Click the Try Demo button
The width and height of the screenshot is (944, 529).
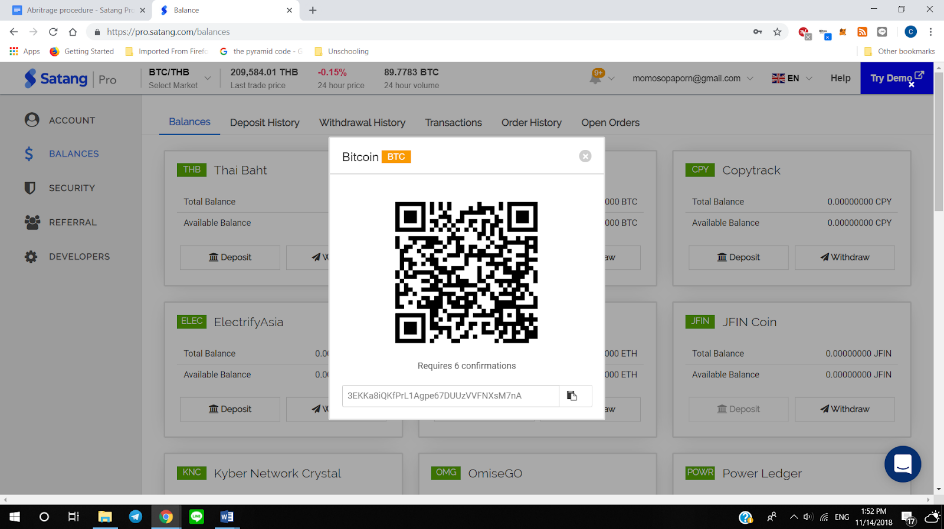(896, 78)
